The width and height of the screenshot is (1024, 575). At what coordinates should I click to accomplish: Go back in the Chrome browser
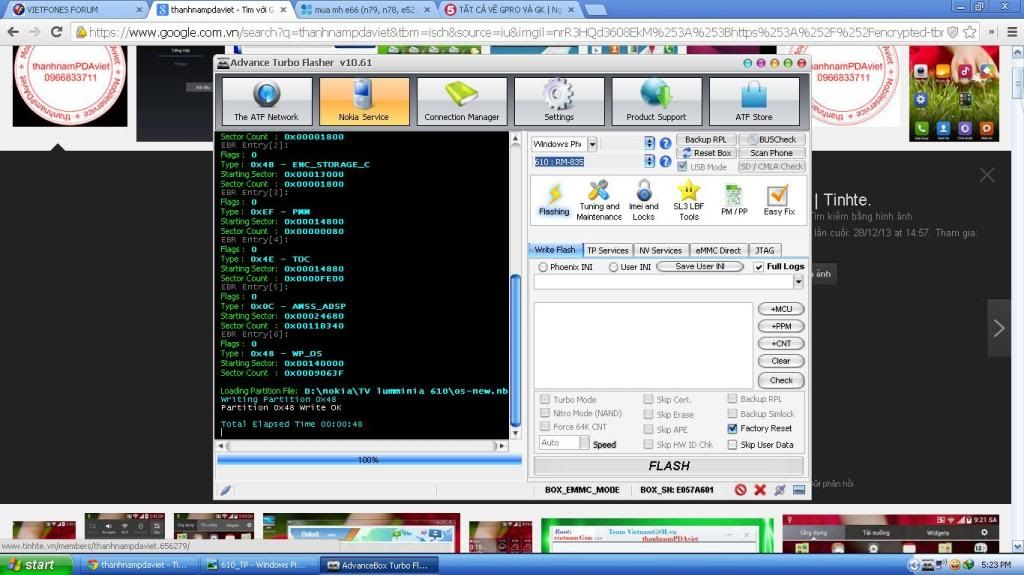pos(13,31)
